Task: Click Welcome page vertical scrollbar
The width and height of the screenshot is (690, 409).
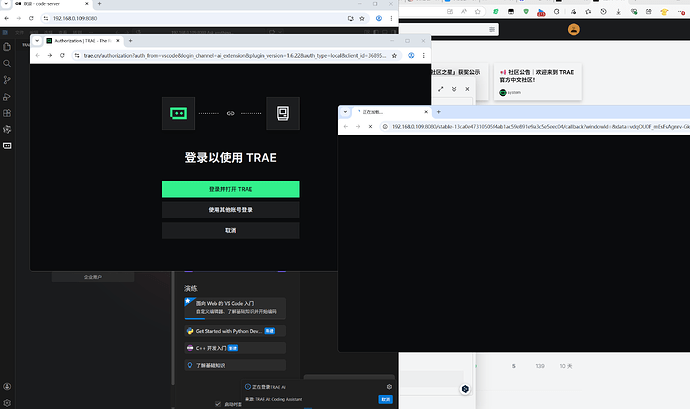Action: coord(173,328)
